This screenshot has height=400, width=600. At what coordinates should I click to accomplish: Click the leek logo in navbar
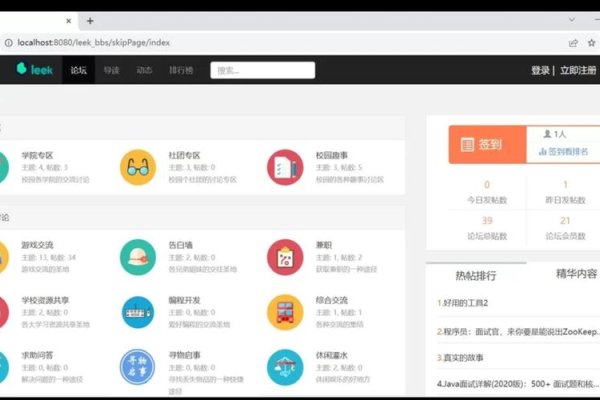click(x=34, y=69)
